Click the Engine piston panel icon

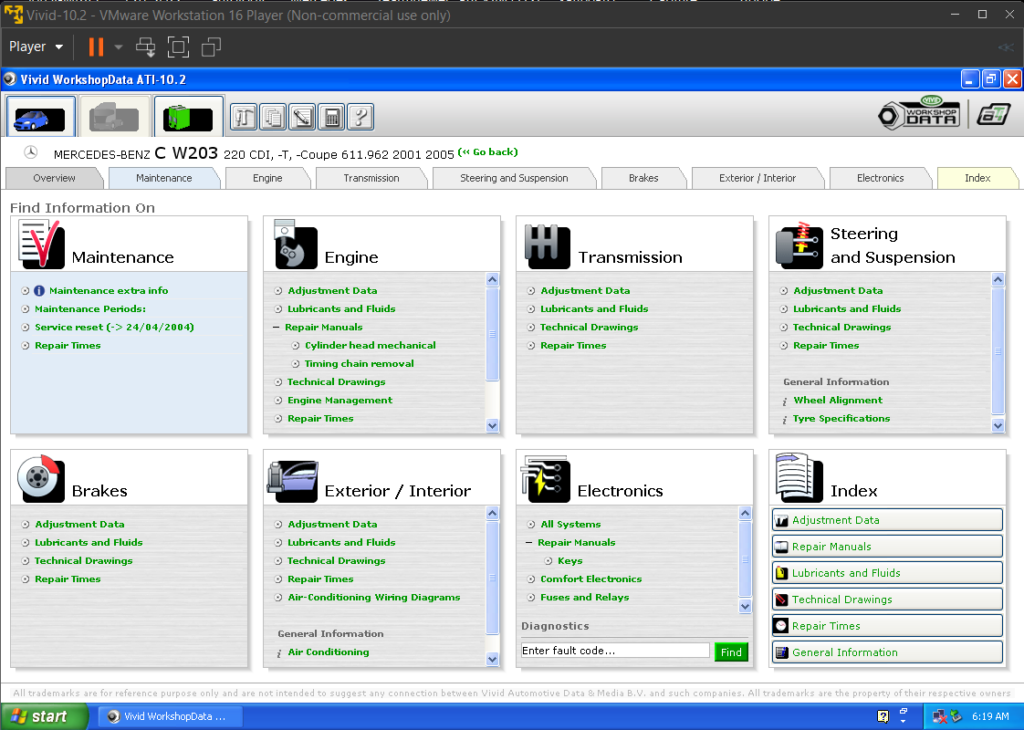pyautogui.click(x=295, y=244)
